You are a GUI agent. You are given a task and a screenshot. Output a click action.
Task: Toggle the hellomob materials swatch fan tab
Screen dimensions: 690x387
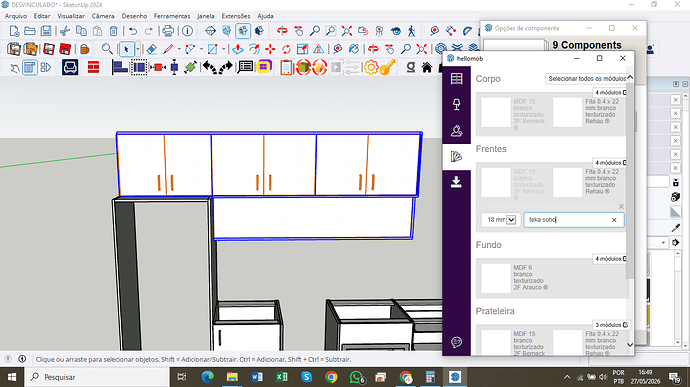click(x=456, y=156)
